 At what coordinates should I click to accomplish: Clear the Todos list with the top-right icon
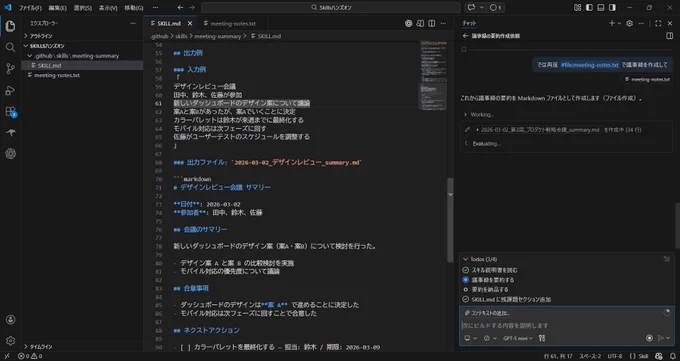pos(667,259)
